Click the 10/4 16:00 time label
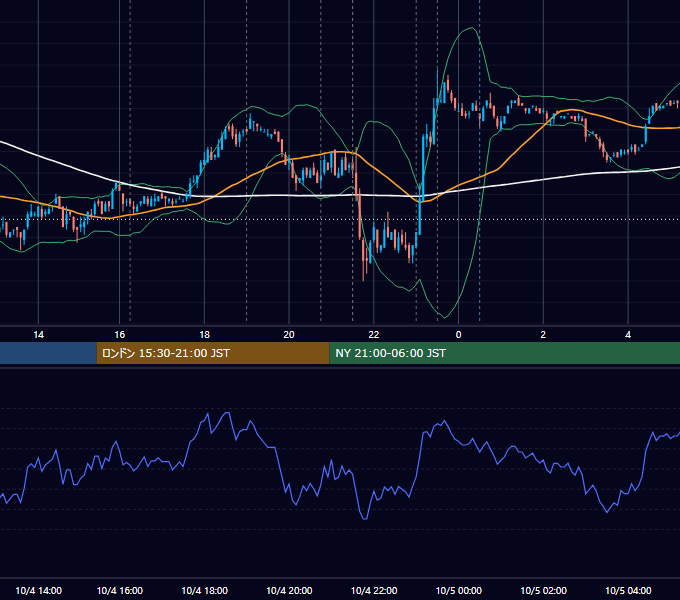The width and height of the screenshot is (680, 600). [120, 590]
